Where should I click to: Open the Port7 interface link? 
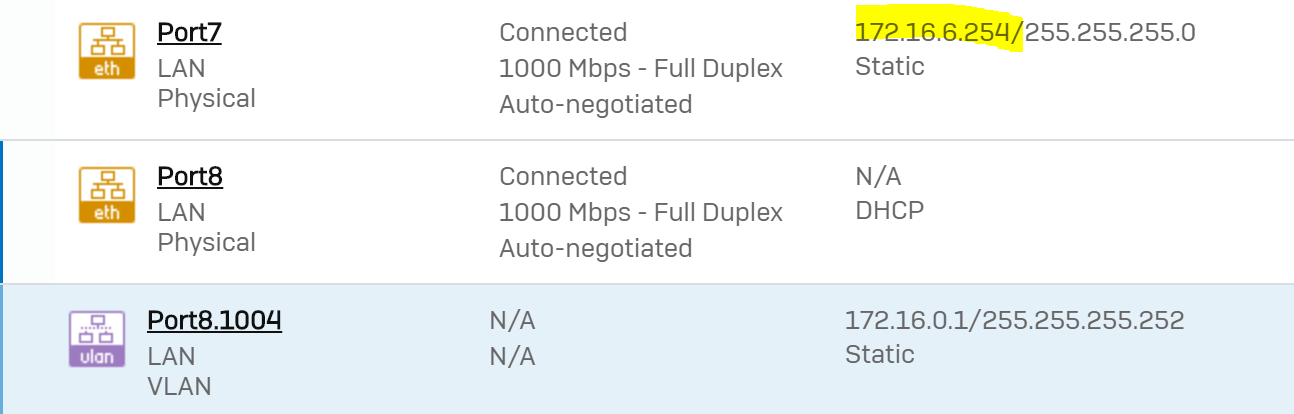(189, 33)
